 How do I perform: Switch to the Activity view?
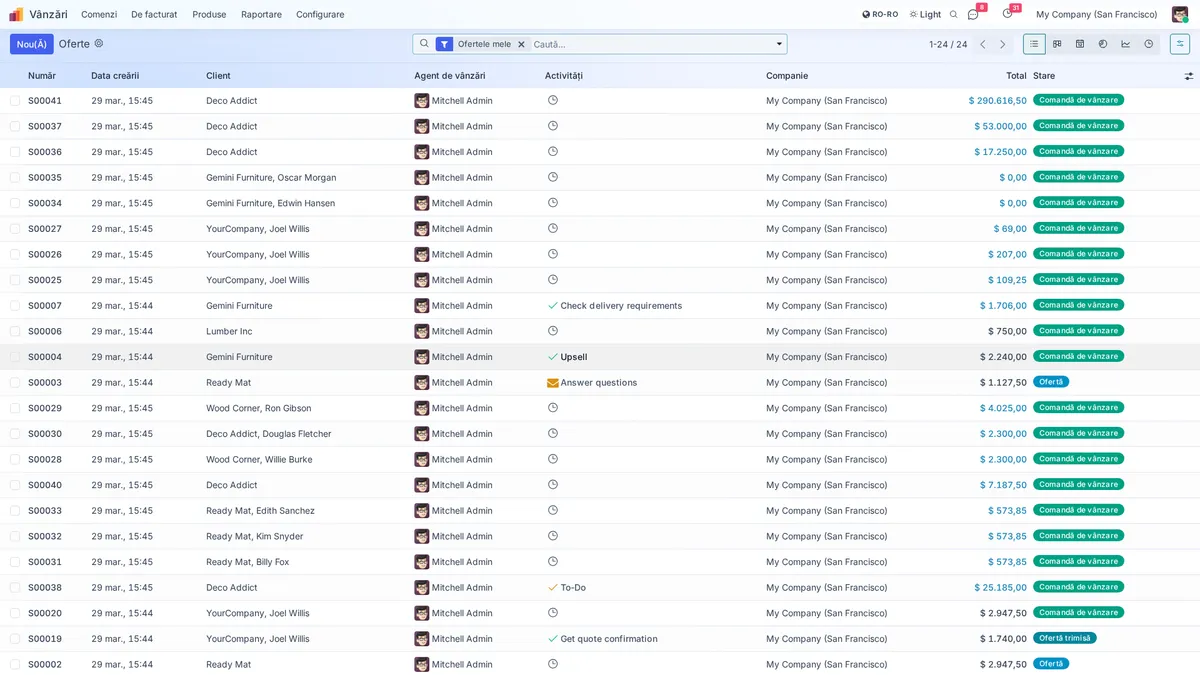(x=1148, y=44)
